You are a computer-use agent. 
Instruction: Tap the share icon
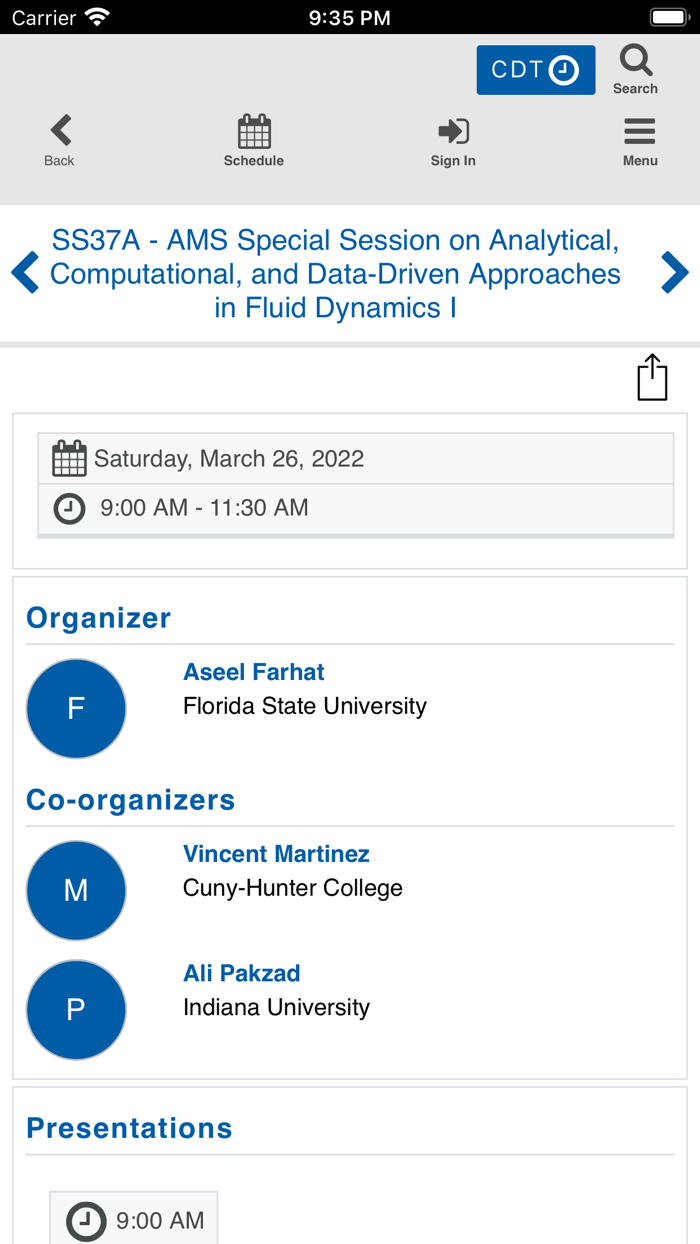[652, 378]
